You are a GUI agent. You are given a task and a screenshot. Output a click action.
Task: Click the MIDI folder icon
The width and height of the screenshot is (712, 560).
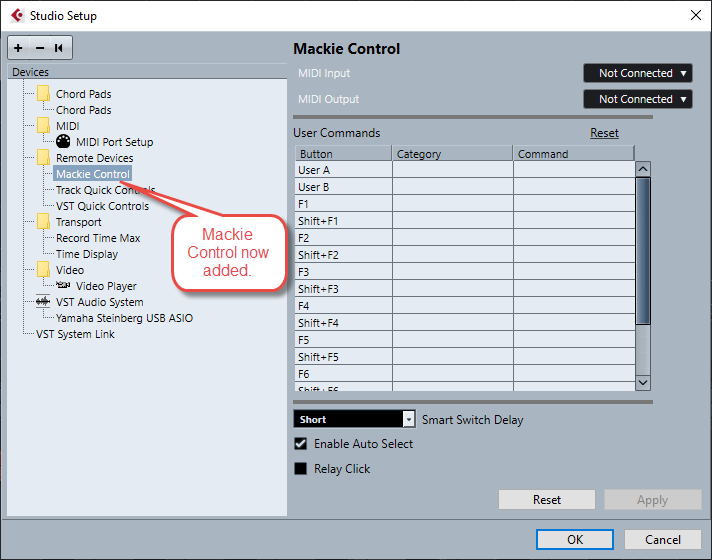pyautogui.click(x=44, y=125)
